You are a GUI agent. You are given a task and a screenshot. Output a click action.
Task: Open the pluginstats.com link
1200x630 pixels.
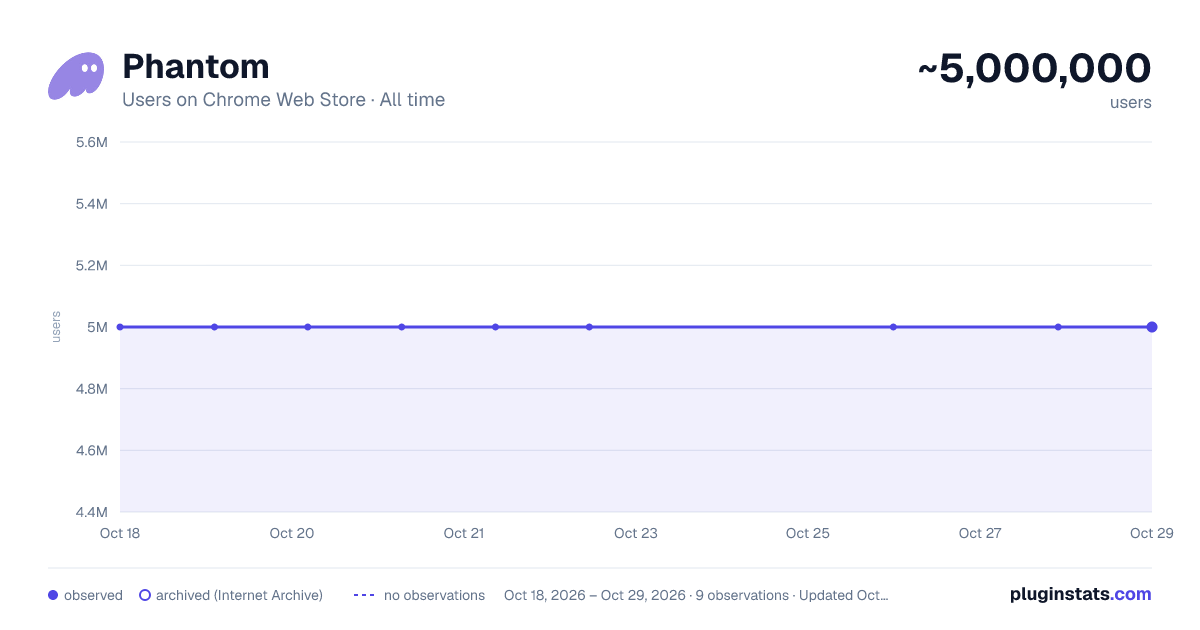click(1081, 594)
